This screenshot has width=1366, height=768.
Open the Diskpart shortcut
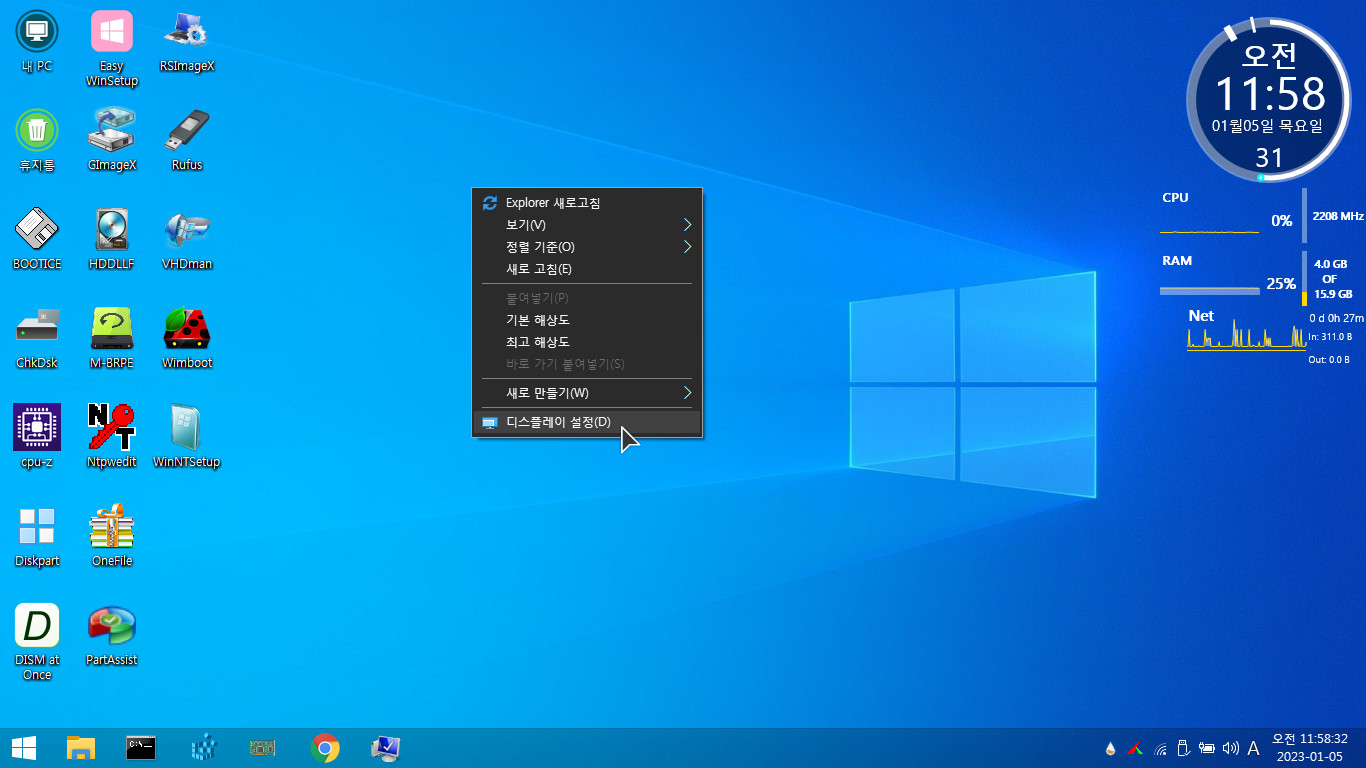pyautogui.click(x=37, y=535)
